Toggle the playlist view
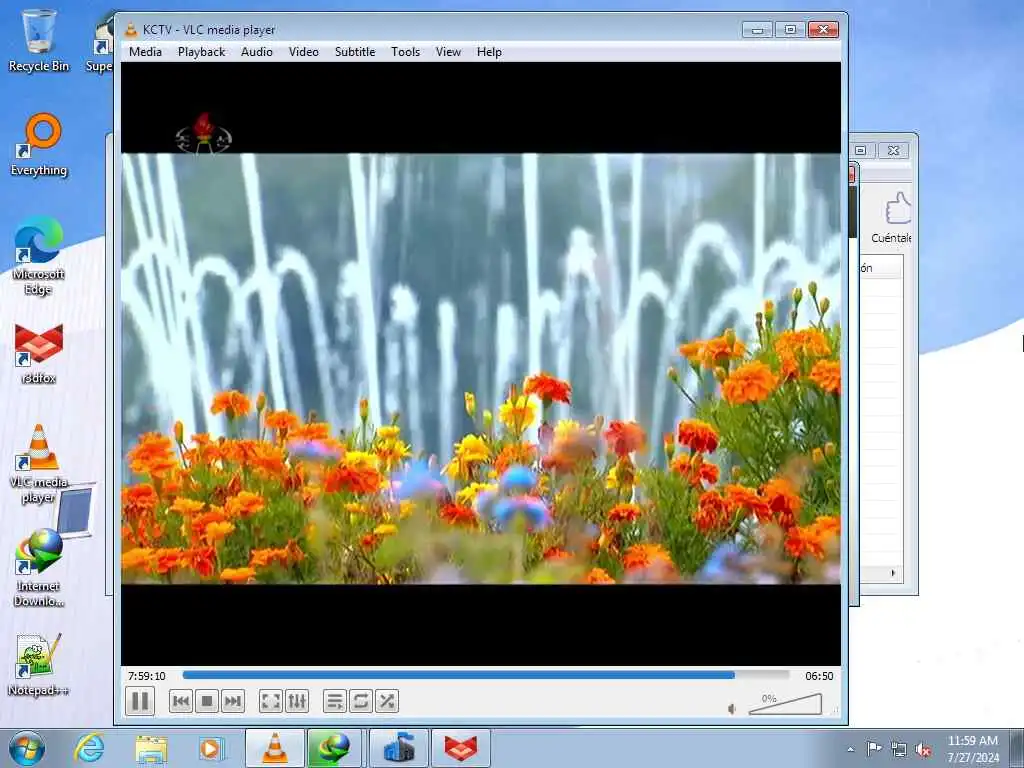This screenshot has width=1024, height=768. [x=334, y=701]
